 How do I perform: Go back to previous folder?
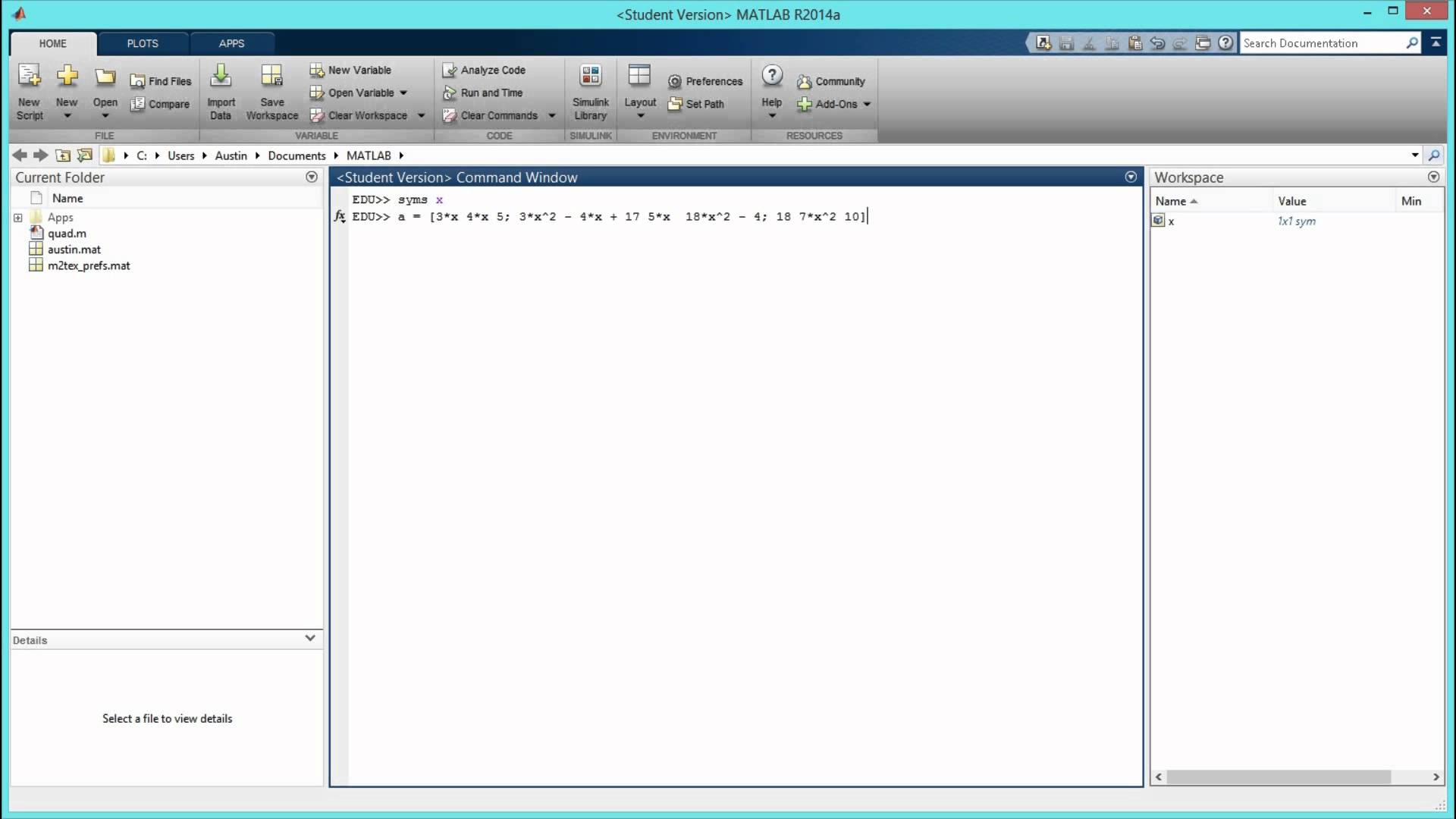tap(20, 155)
